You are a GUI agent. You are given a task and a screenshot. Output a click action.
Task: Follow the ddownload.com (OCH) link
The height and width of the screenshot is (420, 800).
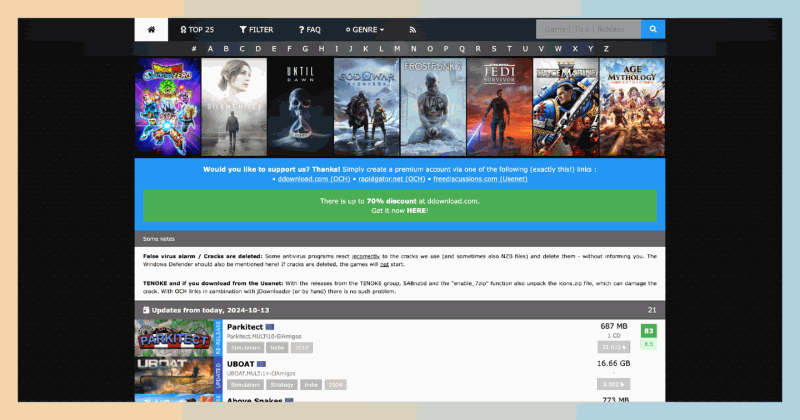(314, 179)
